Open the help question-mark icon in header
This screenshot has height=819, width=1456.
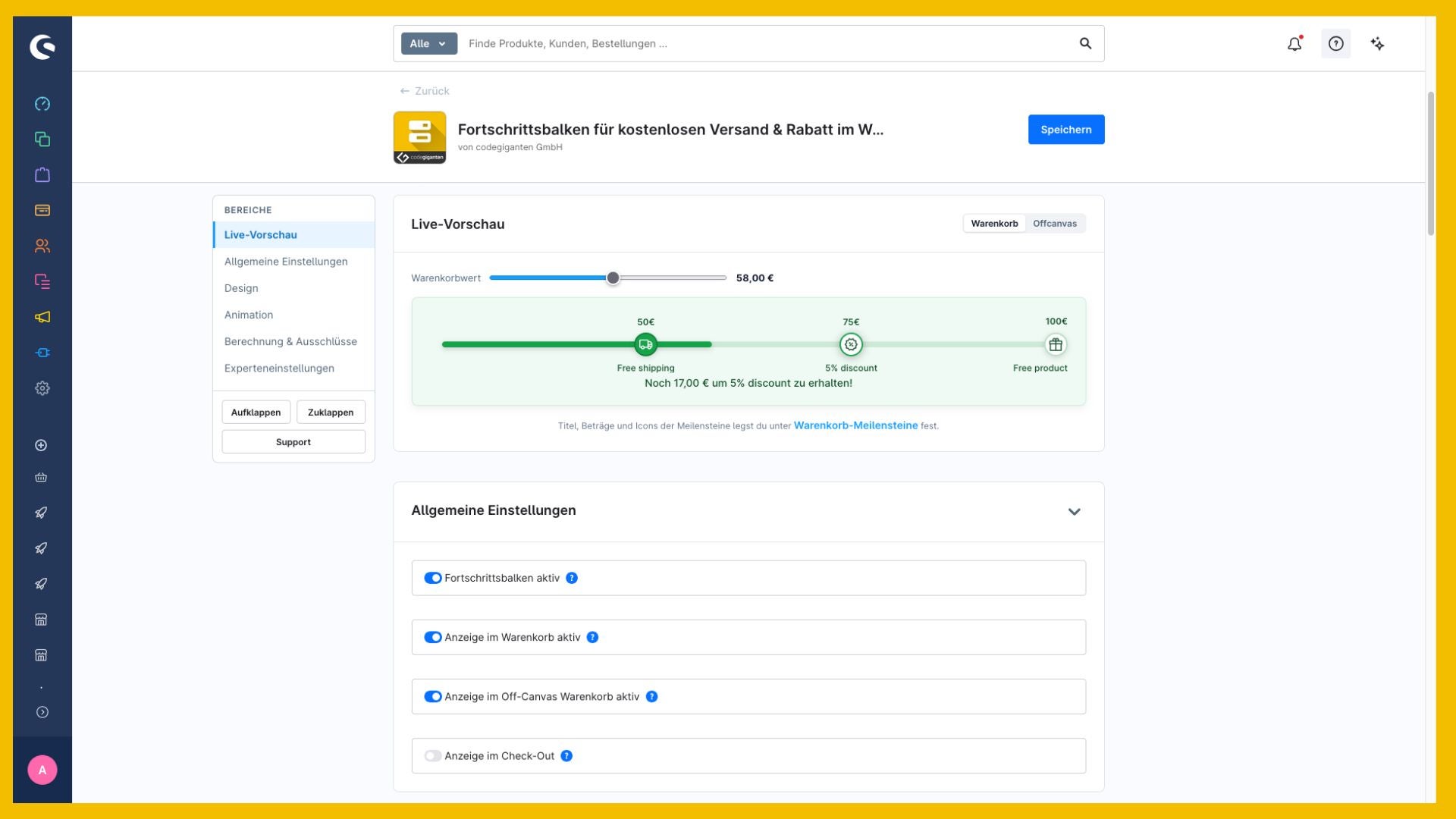coord(1335,43)
